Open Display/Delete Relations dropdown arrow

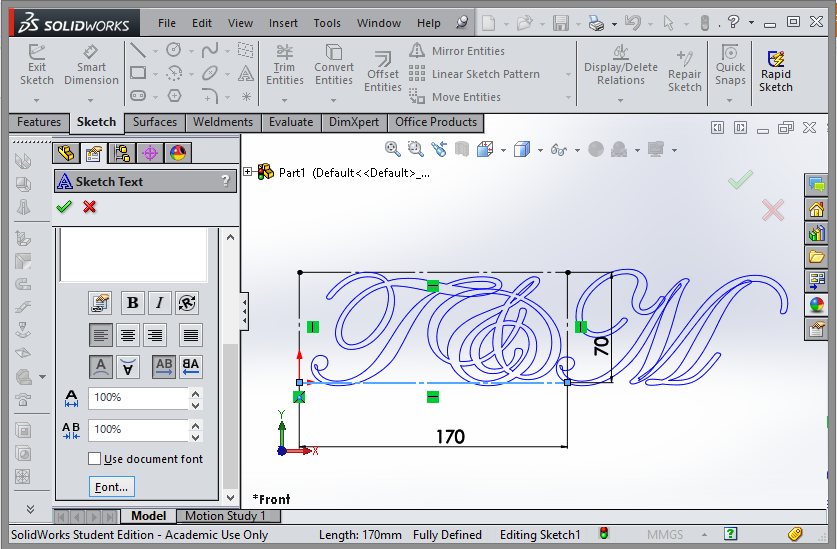(620, 100)
